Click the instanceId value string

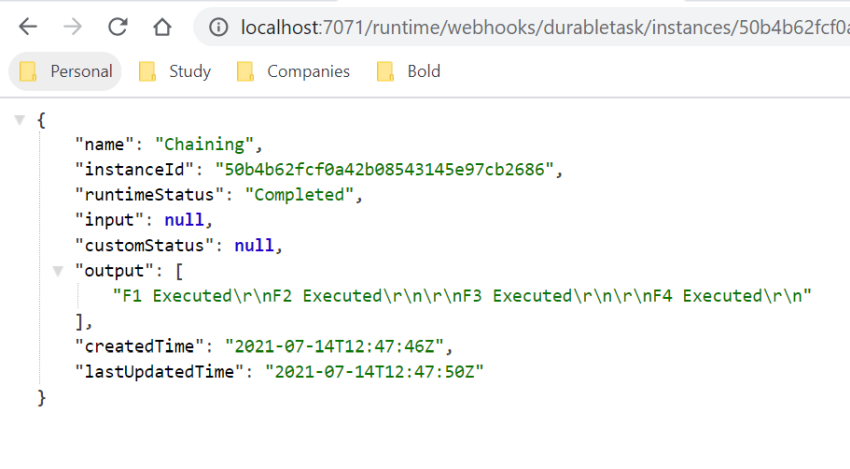coord(384,170)
